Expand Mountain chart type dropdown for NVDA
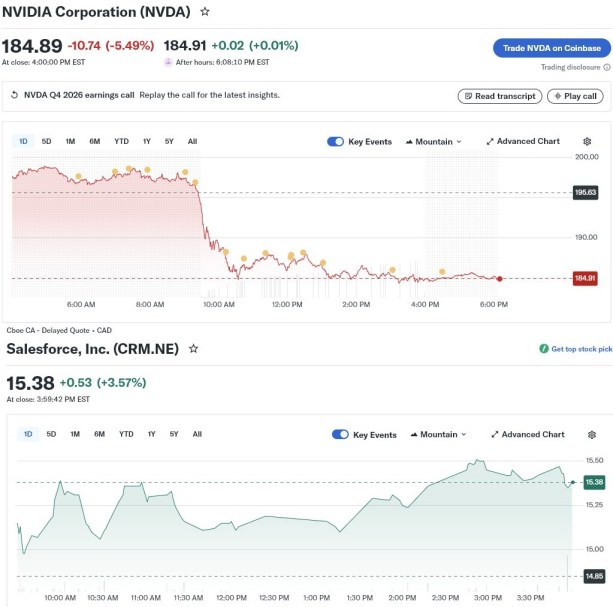This screenshot has height=607, width=613. coord(434,142)
